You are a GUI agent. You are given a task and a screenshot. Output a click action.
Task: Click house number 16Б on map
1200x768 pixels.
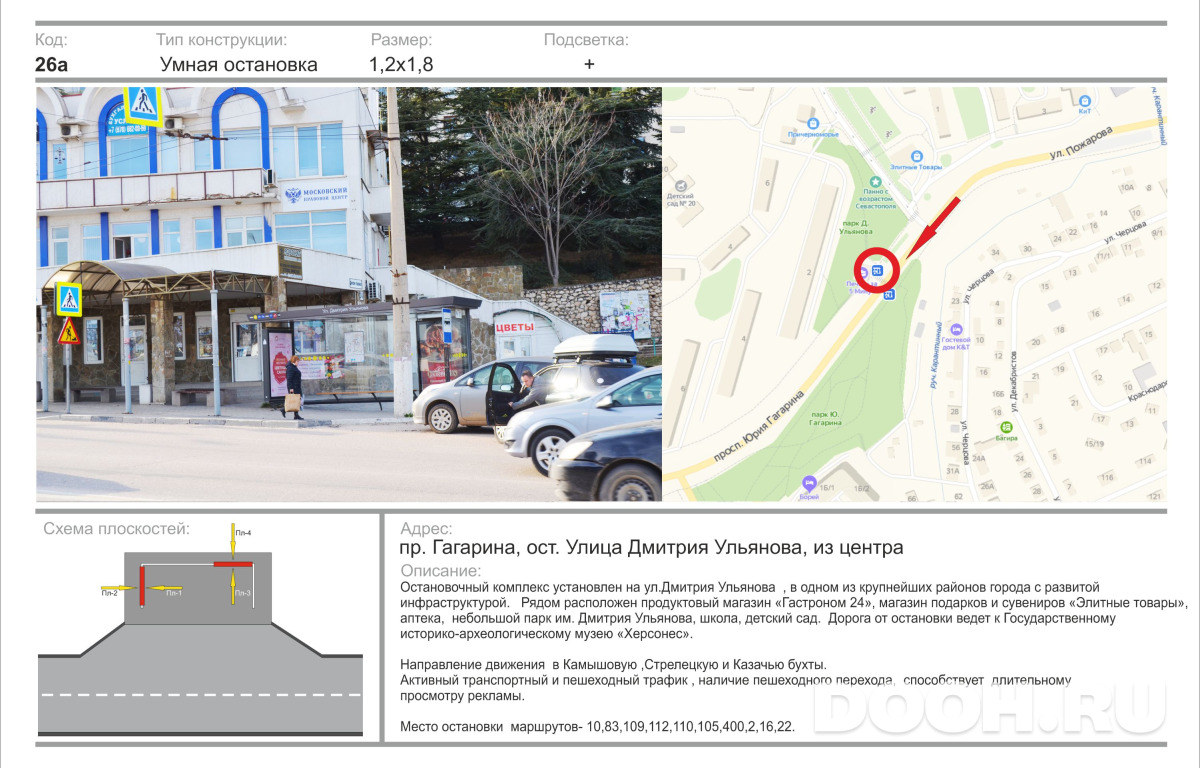coord(997,393)
